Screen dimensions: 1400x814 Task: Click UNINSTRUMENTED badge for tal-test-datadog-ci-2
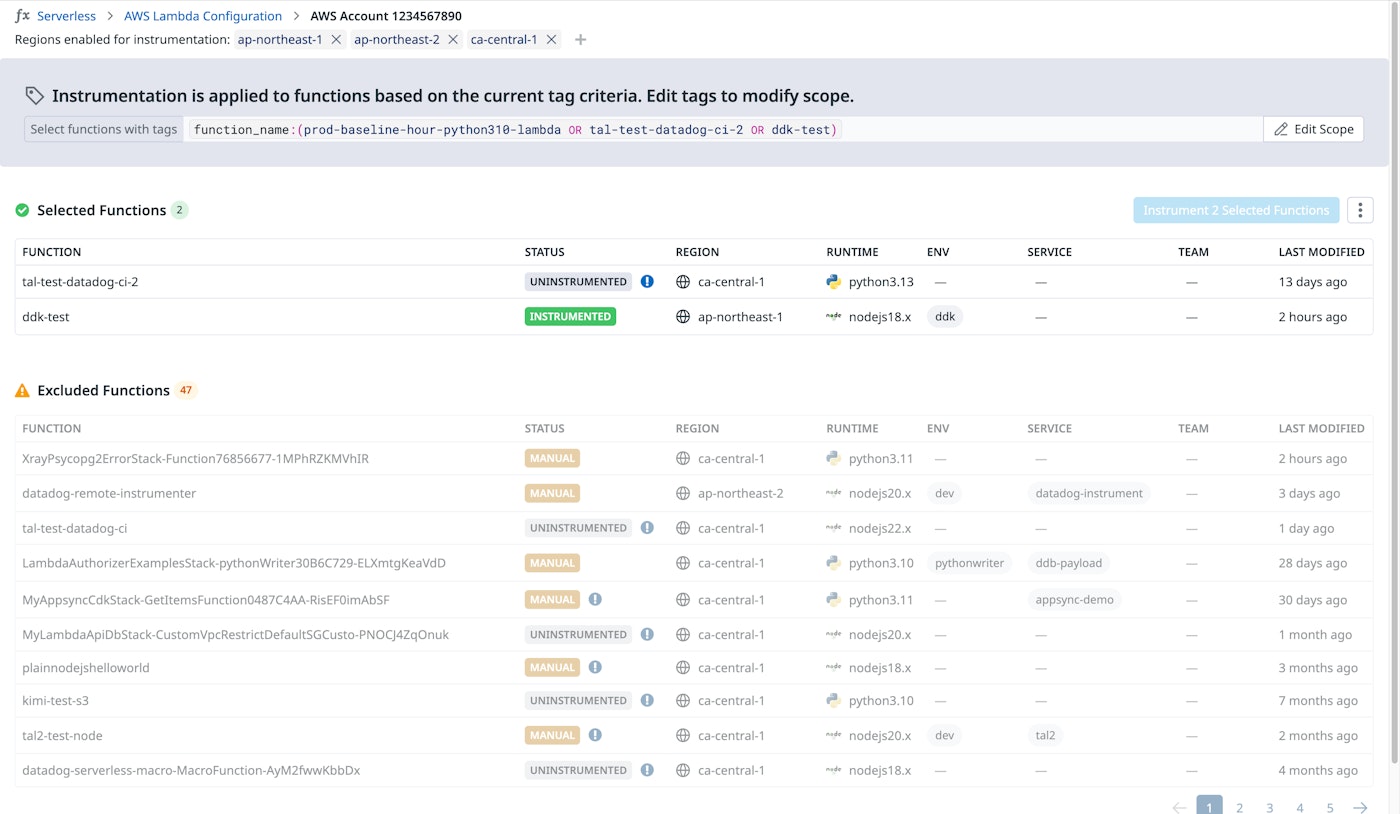(x=578, y=282)
